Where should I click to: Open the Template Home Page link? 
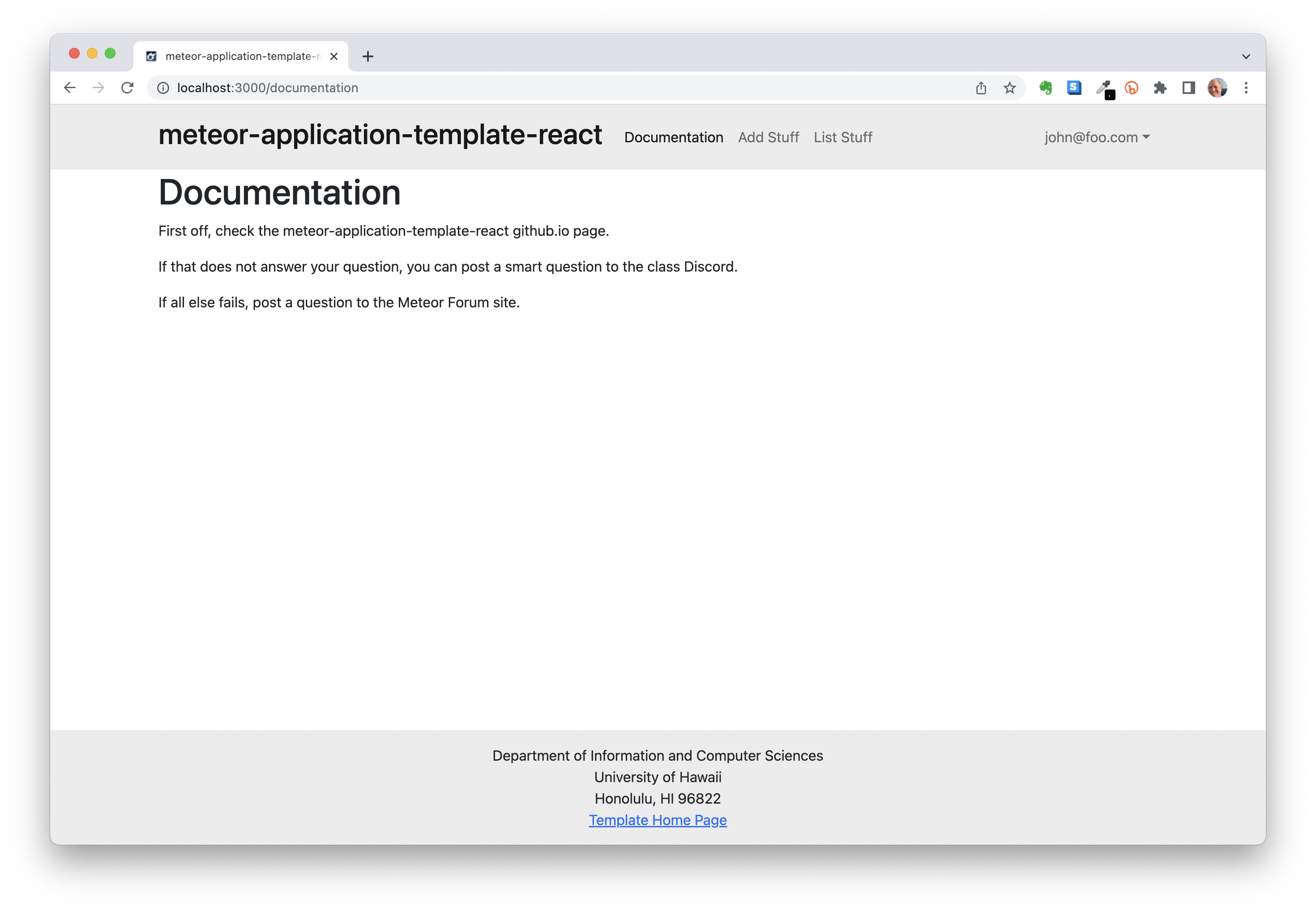coord(658,820)
